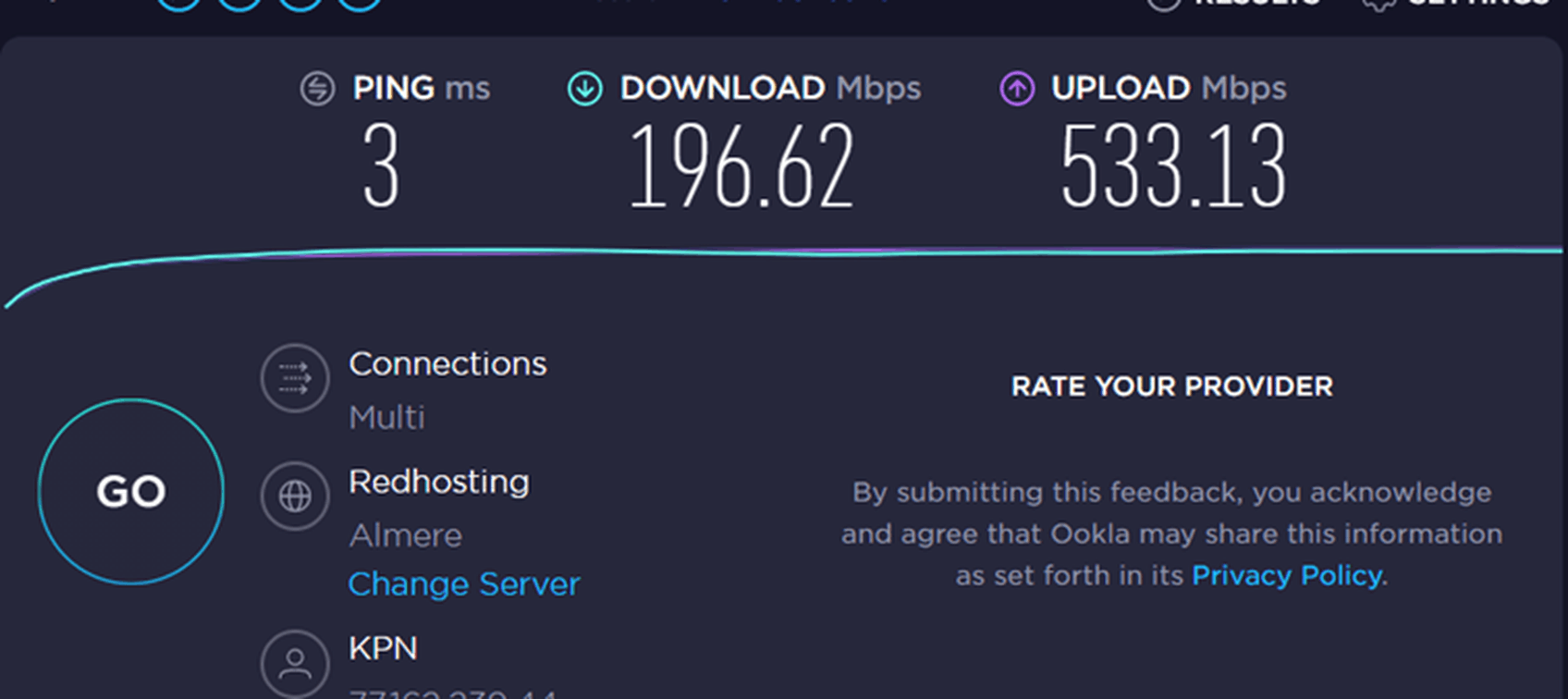
Task: Click the ping result value 3
Action: tap(381, 167)
